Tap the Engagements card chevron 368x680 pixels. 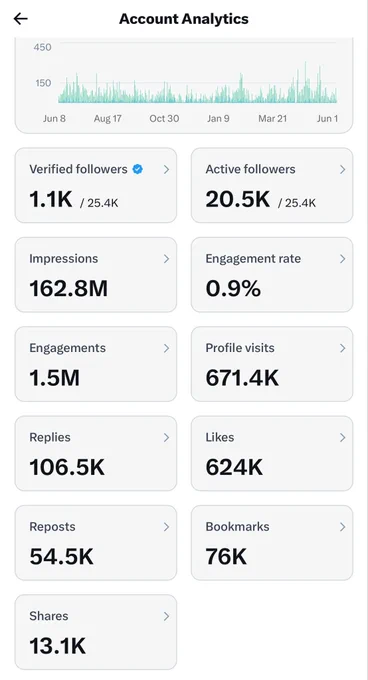(166, 348)
